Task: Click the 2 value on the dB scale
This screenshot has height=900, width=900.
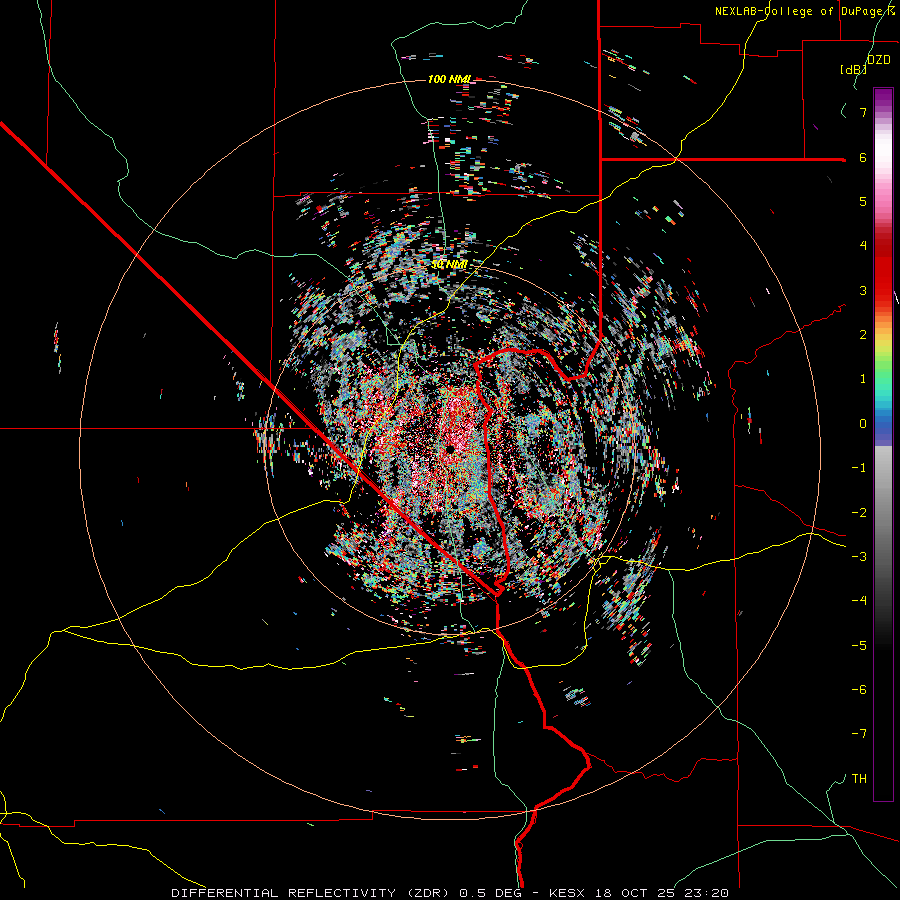Action: (863, 335)
